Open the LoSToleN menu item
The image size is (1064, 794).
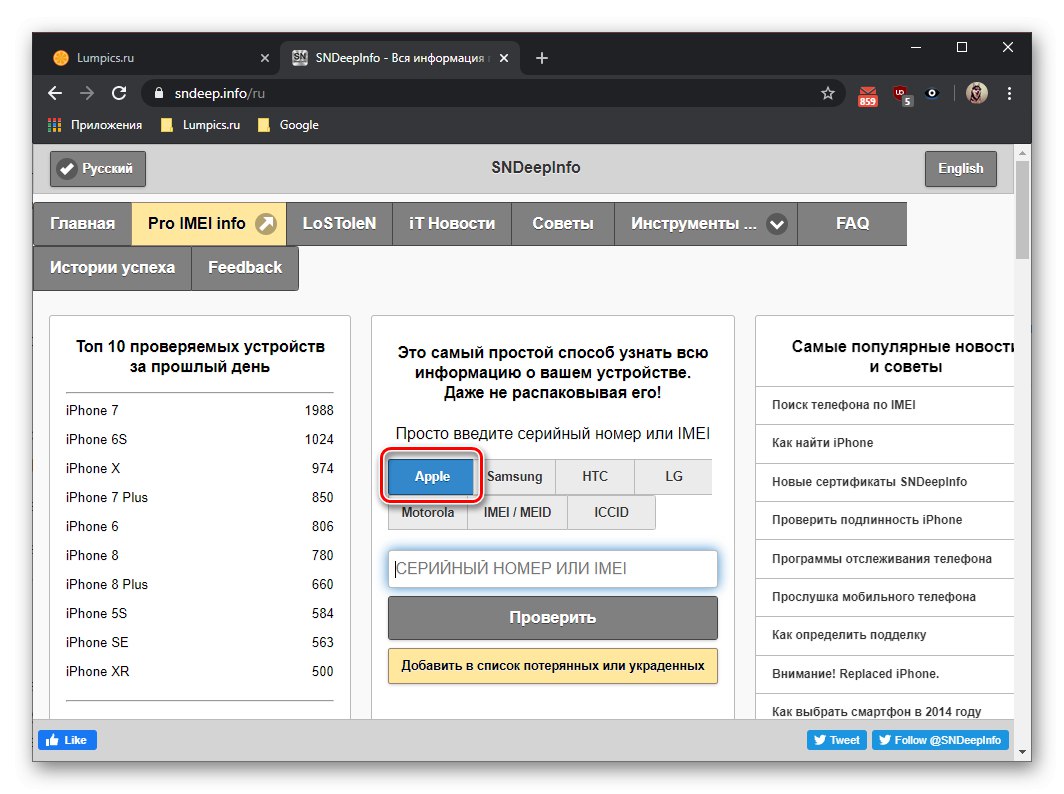339,223
